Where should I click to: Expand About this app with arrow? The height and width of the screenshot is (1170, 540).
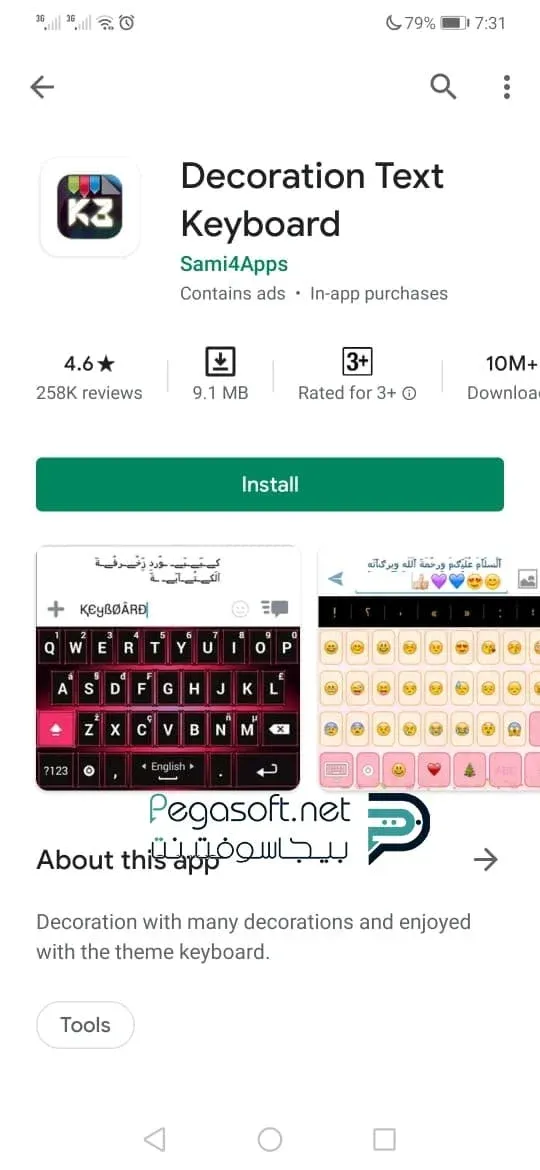(486, 860)
